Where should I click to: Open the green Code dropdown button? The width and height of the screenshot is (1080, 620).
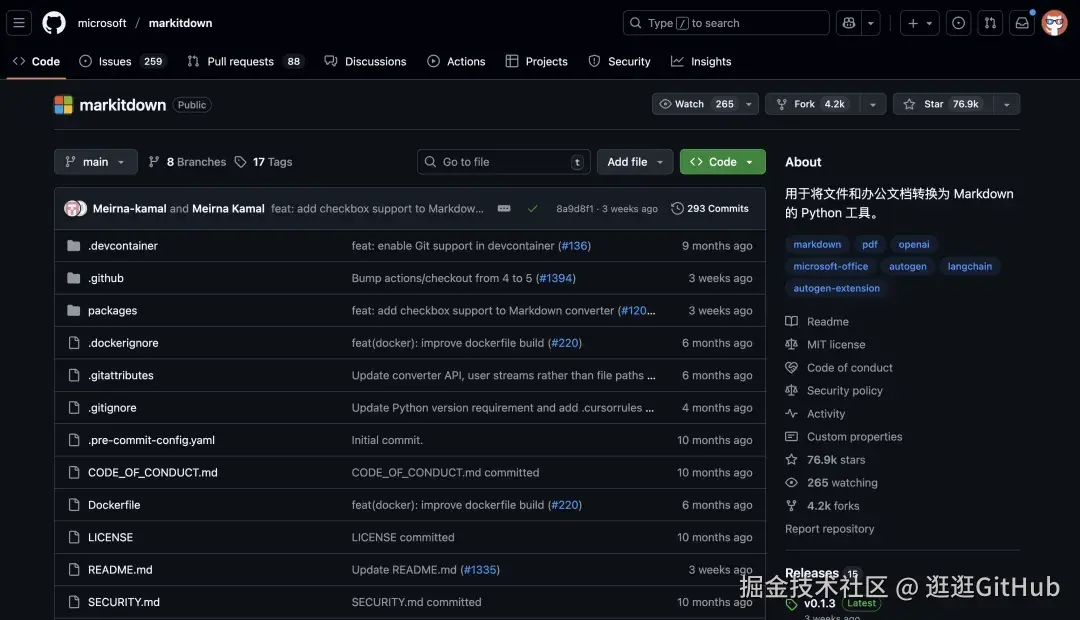coord(723,162)
